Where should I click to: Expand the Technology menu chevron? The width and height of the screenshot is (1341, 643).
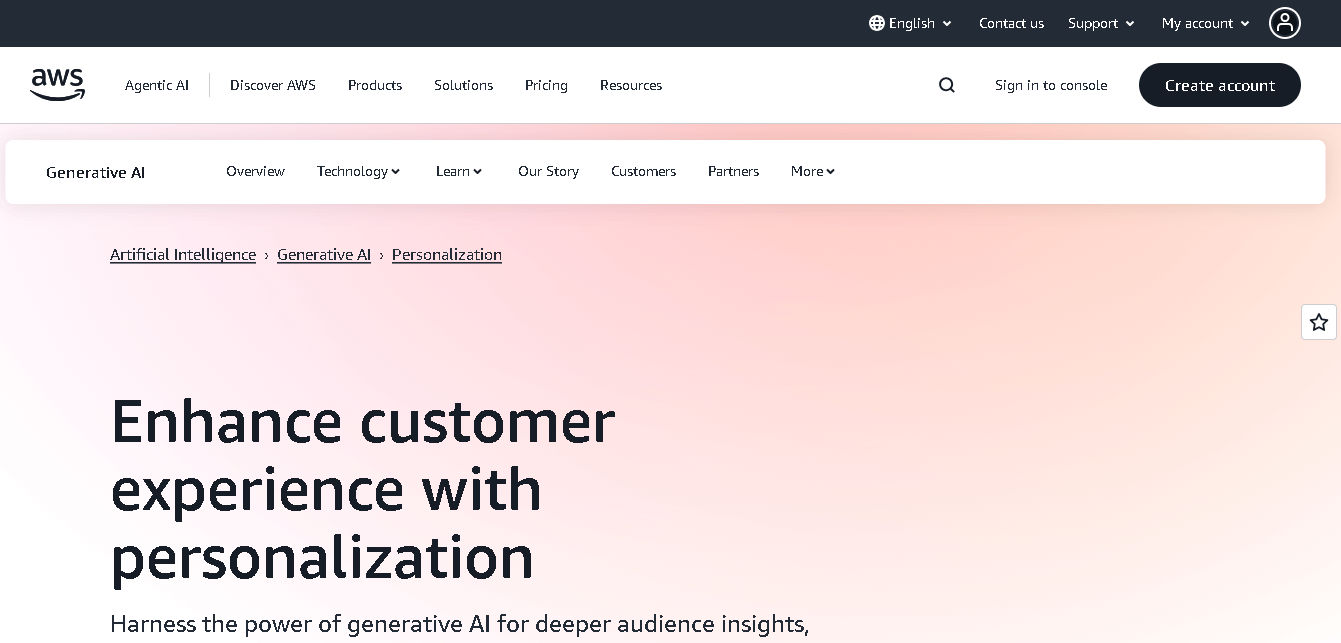coord(396,171)
